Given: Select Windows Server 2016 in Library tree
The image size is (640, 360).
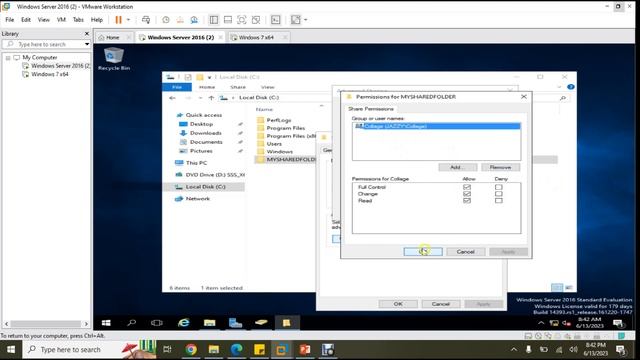Looking at the screenshot, I should [57, 66].
